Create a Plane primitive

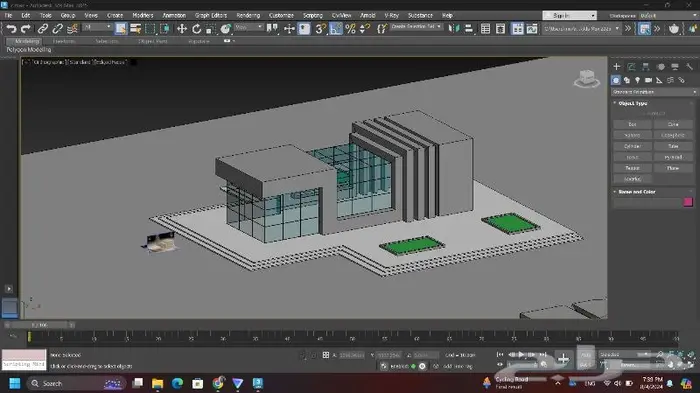click(673, 168)
